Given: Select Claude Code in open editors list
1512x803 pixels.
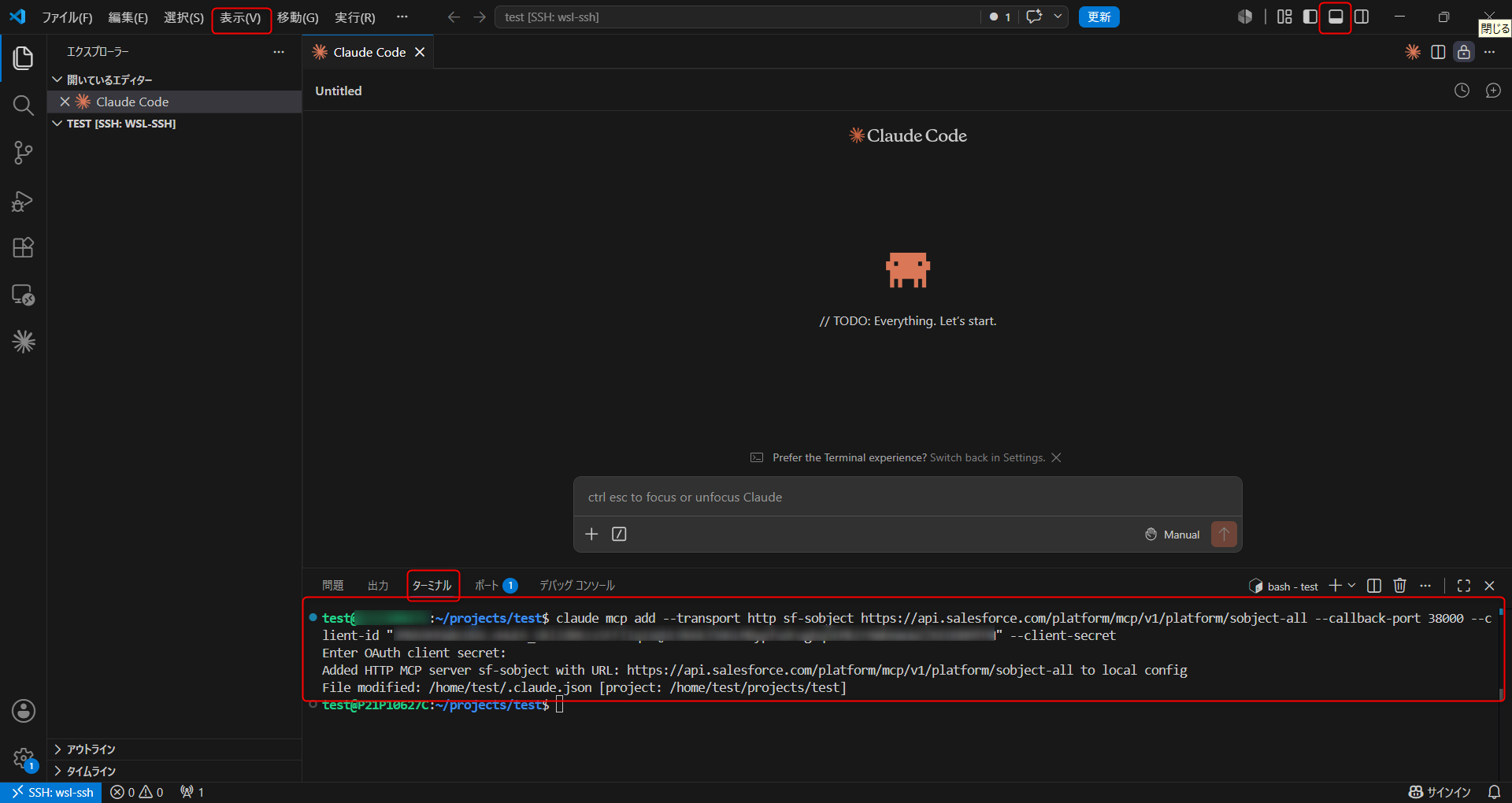Looking at the screenshot, I should pos(175,102).
